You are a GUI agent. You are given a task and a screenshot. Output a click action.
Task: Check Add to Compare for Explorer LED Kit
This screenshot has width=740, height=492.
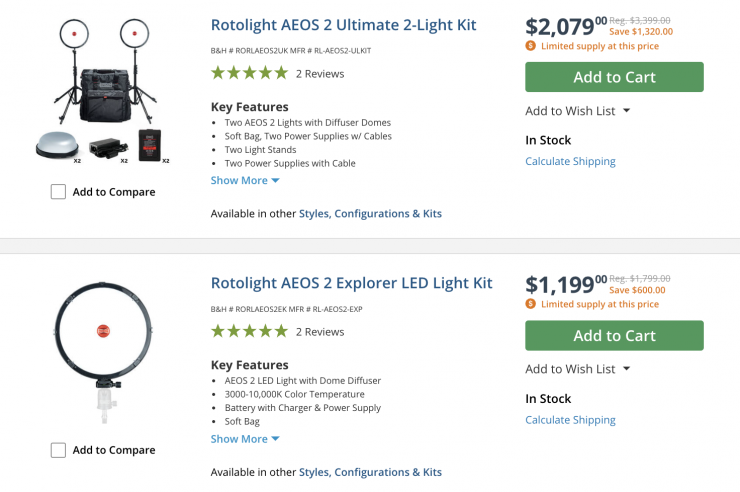tap(59, 450)
